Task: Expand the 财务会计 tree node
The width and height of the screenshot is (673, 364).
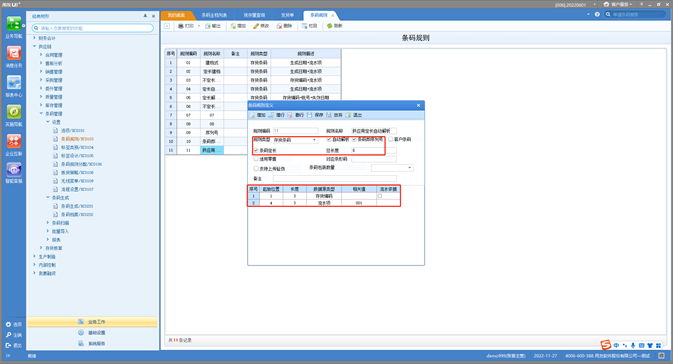Action: 34,38
